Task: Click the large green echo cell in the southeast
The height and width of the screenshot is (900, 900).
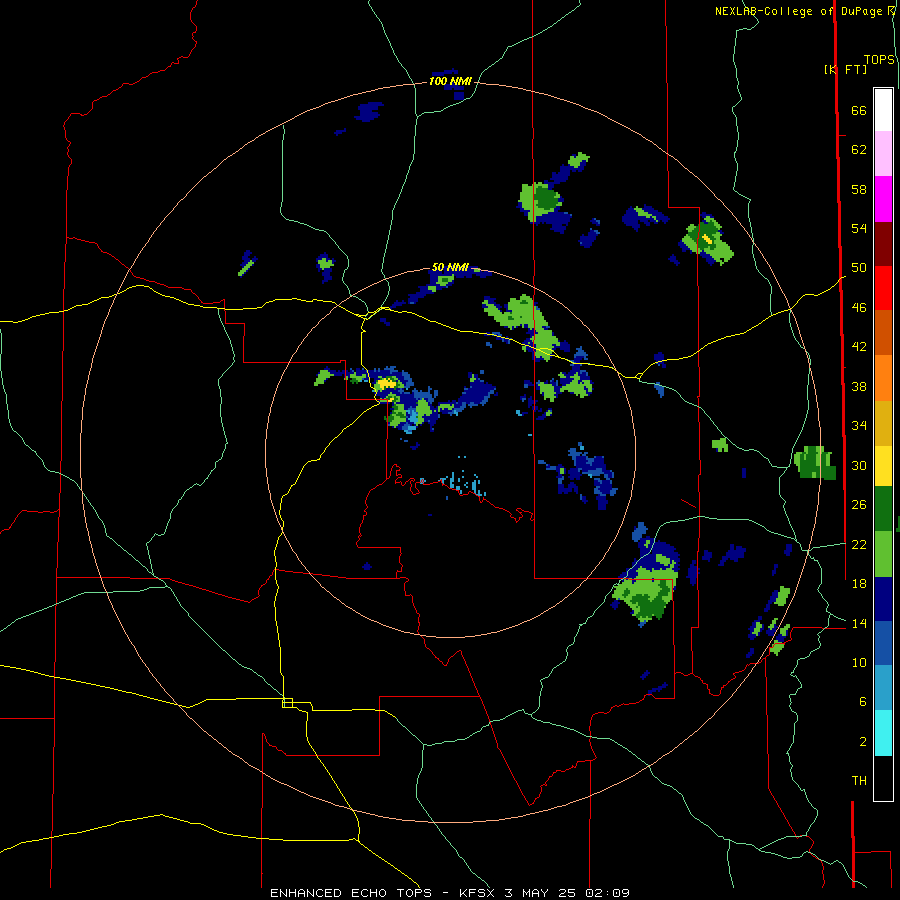Action: [x=646, y=591]
